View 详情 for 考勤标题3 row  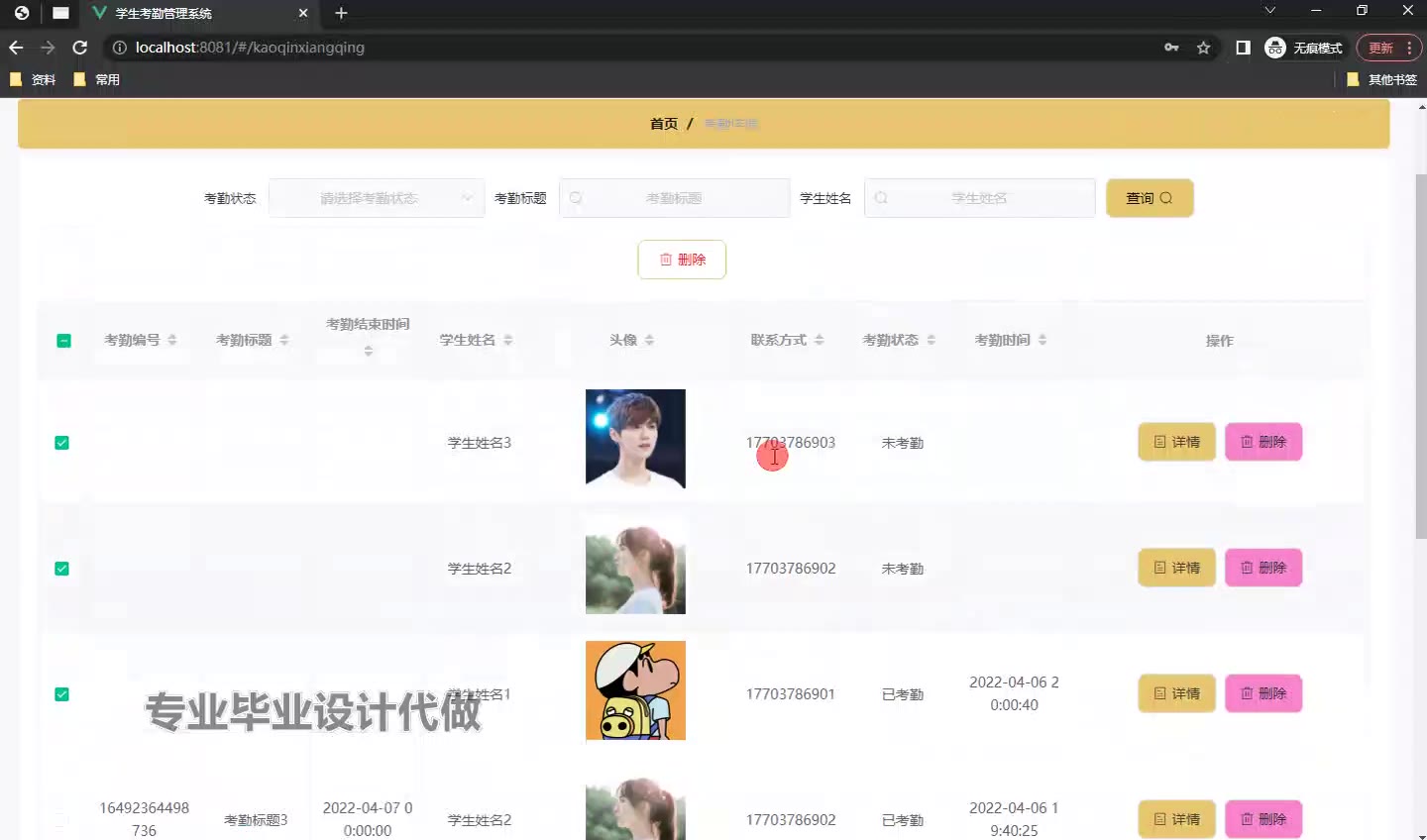tap(1176, 819)
